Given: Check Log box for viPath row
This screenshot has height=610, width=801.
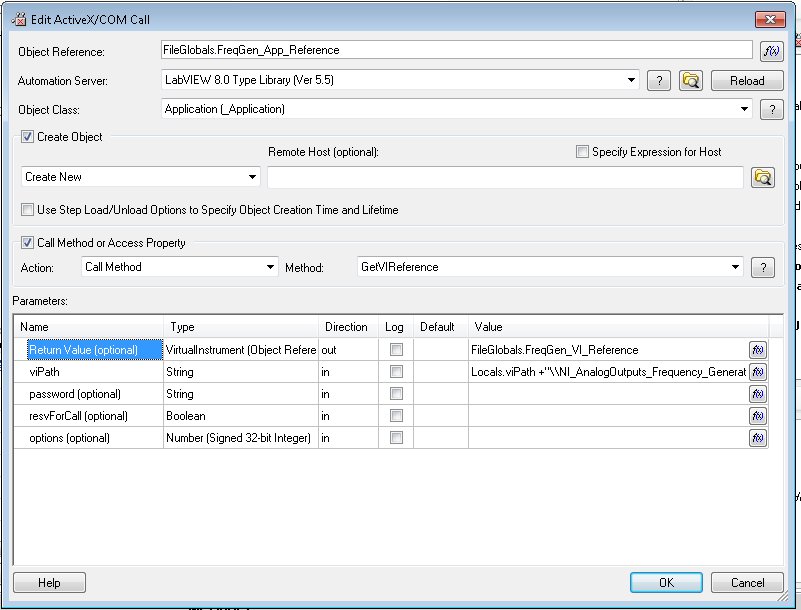Looking at the screenshot, I should [x=396, y=371].
